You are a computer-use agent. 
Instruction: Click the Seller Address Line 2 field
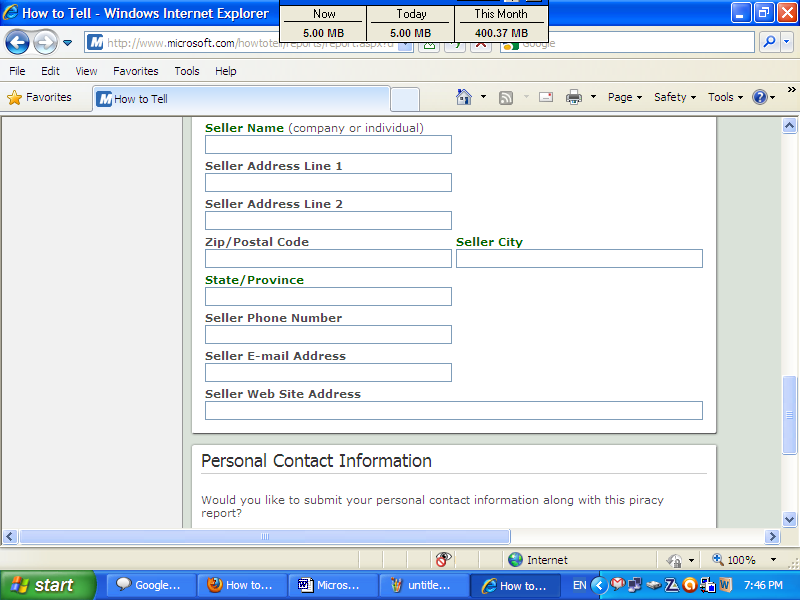328,220
